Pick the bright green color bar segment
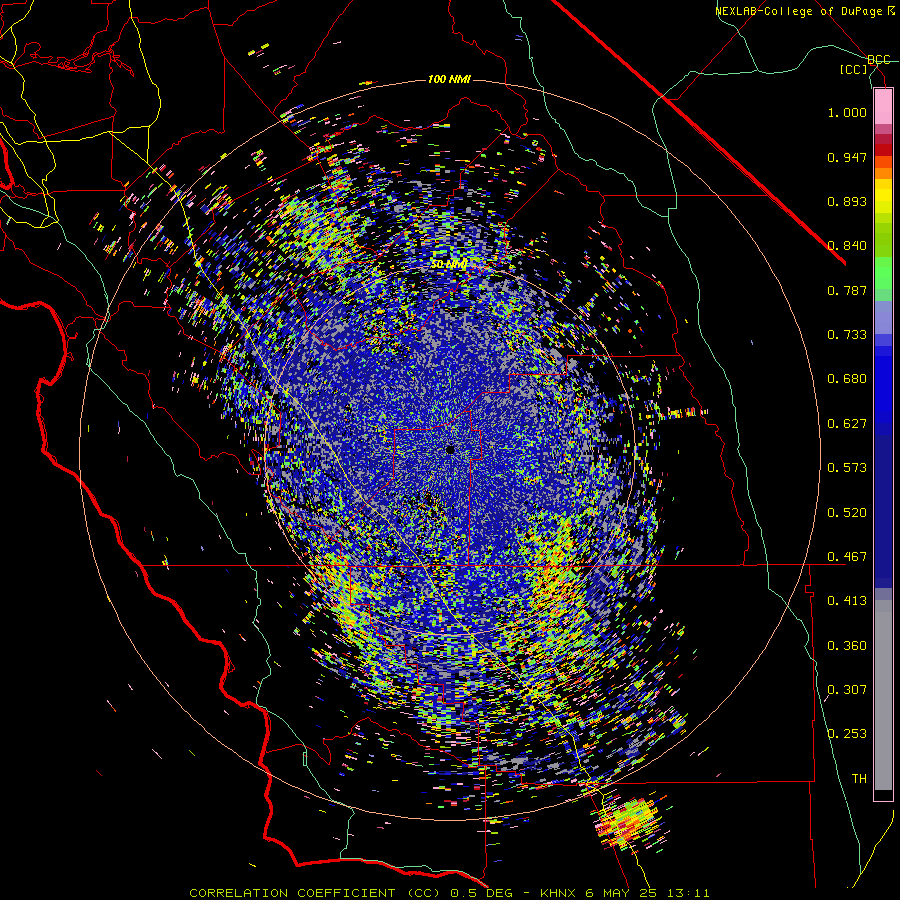Viewport: 900px width, 900px height. coord(883,273)
